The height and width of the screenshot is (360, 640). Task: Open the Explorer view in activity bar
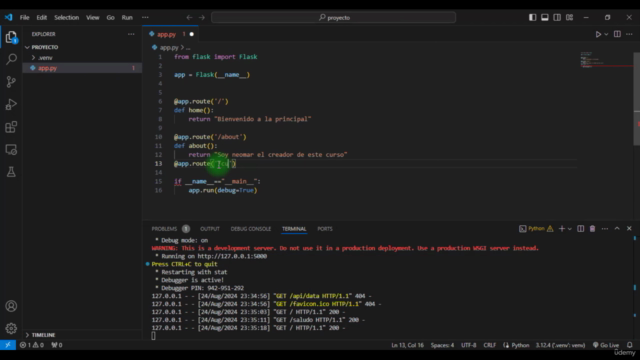coord(11,37)
